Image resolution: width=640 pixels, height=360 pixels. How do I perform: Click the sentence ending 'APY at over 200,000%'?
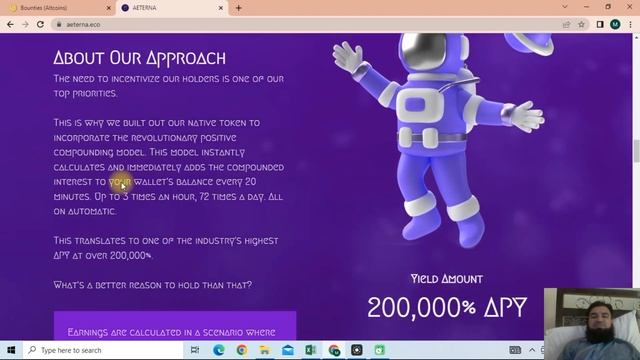point(166,248)
